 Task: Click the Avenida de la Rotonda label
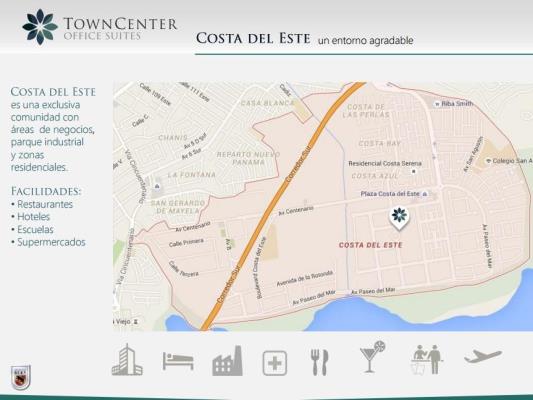point(305,279)
